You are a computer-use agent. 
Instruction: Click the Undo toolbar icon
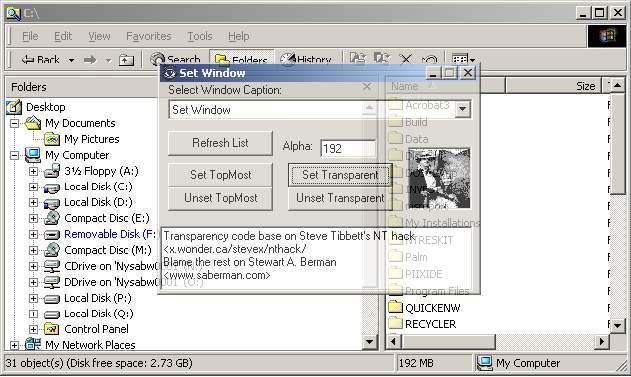[x=430, y=60]
